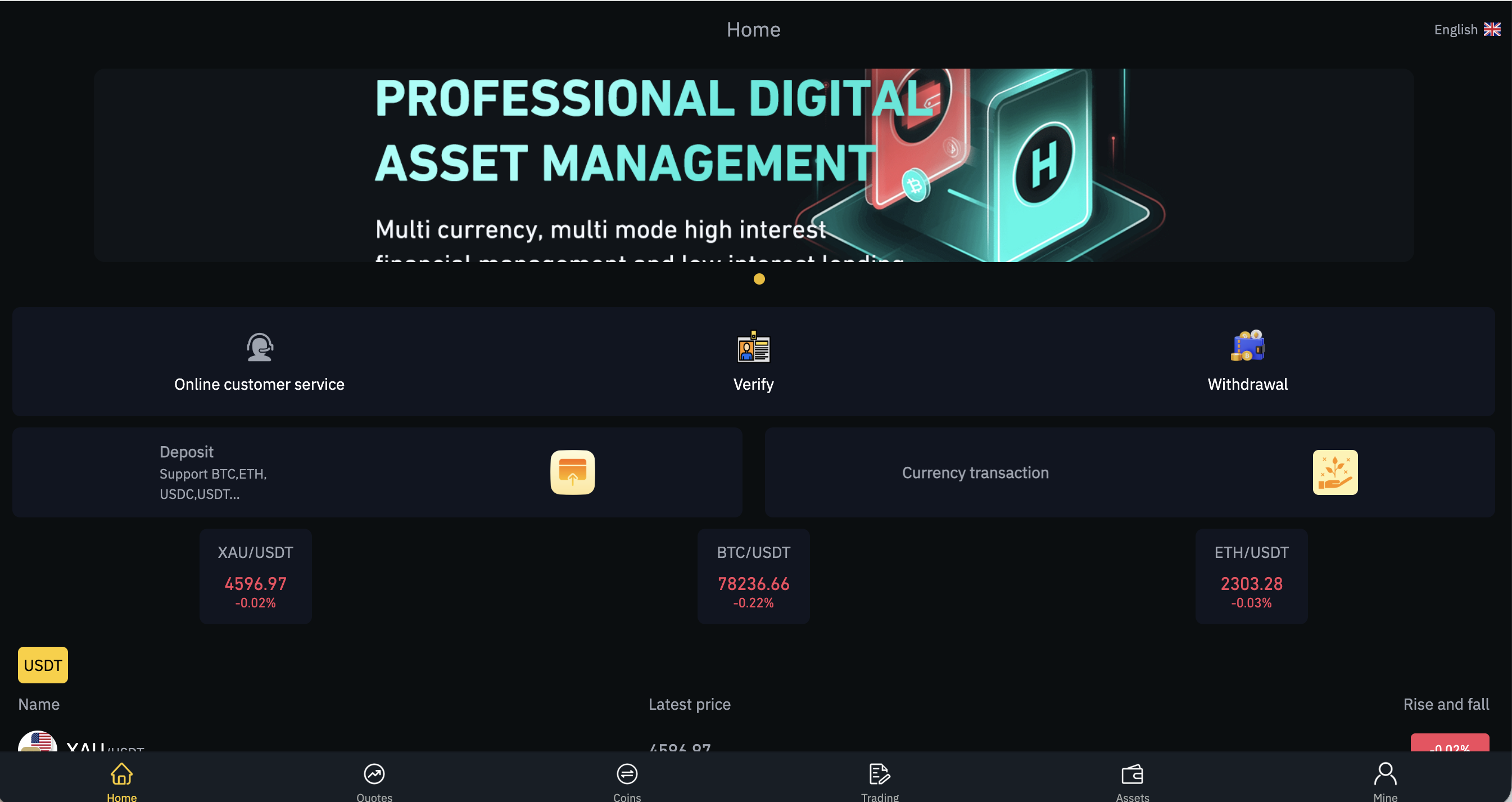
Task: Click the -0.03% change under ETH/USDT
Action: [1251, 603]
